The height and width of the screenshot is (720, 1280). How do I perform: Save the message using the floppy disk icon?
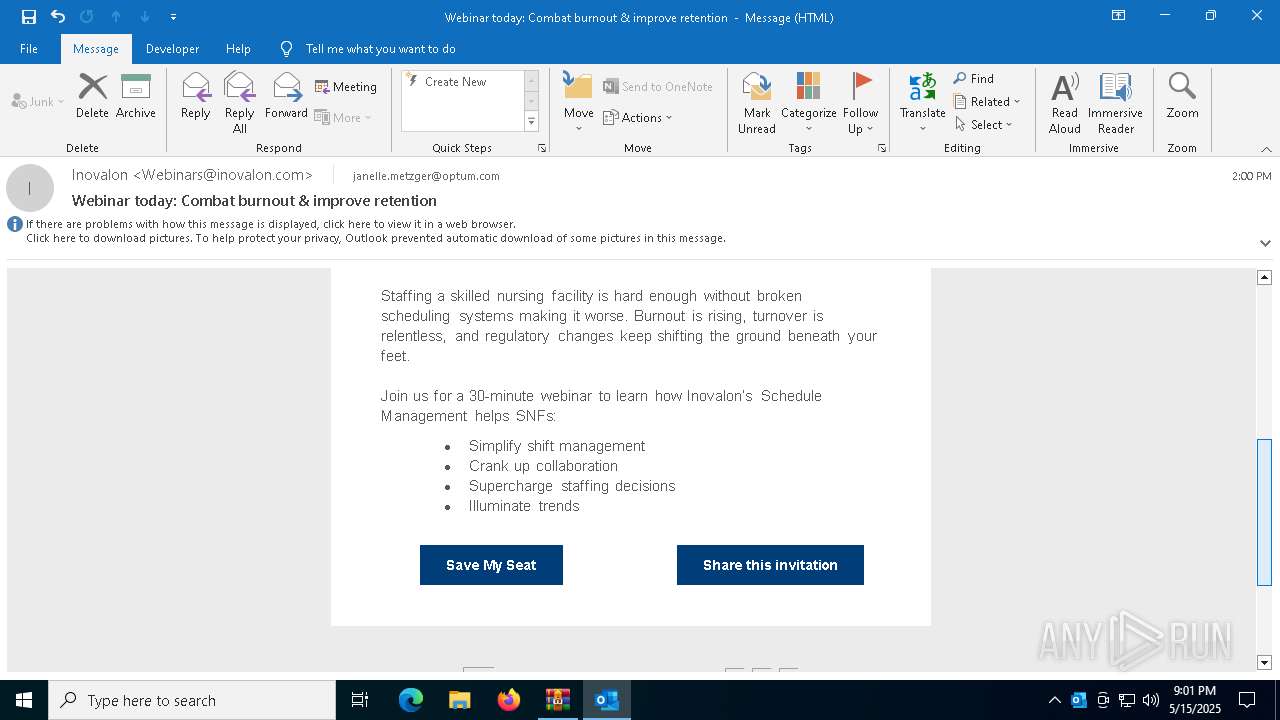29,16
